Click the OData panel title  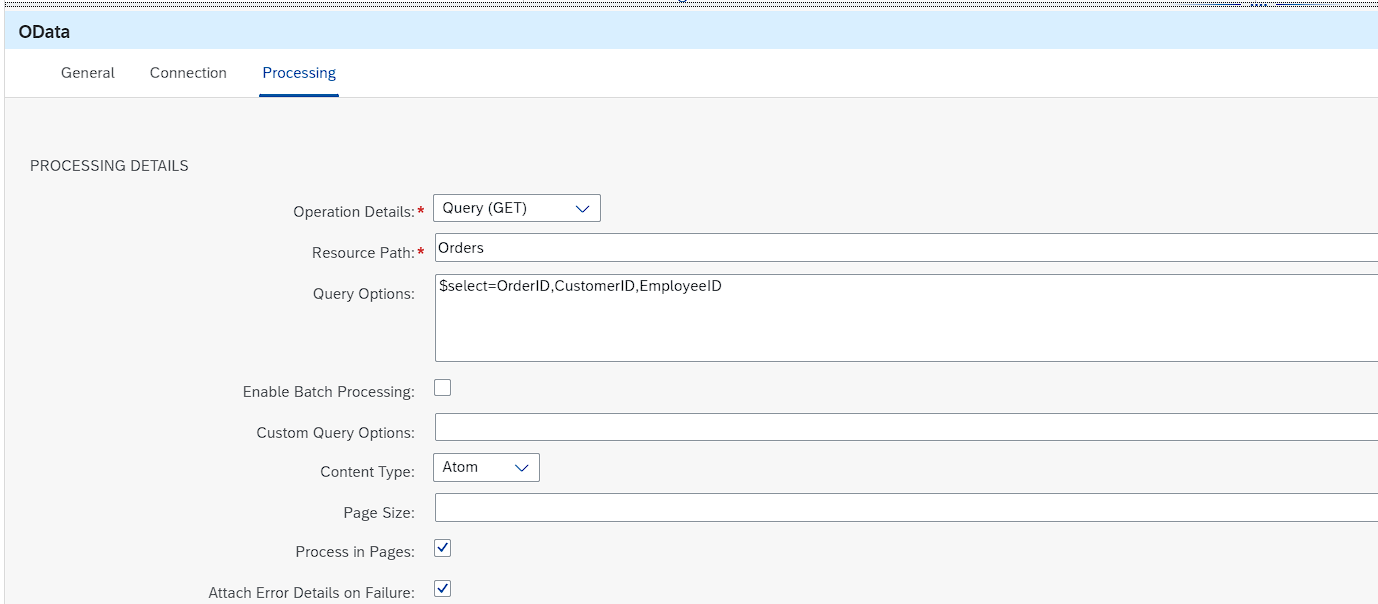(43, 31)
